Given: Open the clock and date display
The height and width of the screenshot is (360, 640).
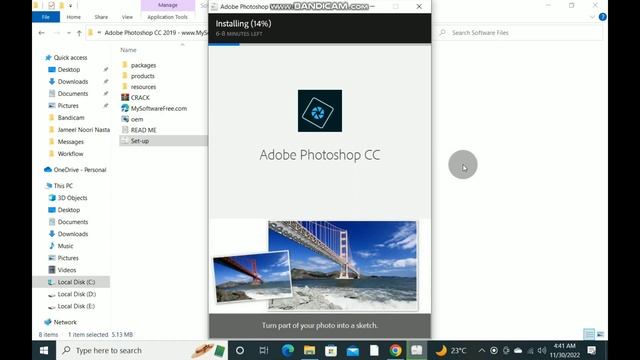Looking at the screenshot, I should click(564, 351).
